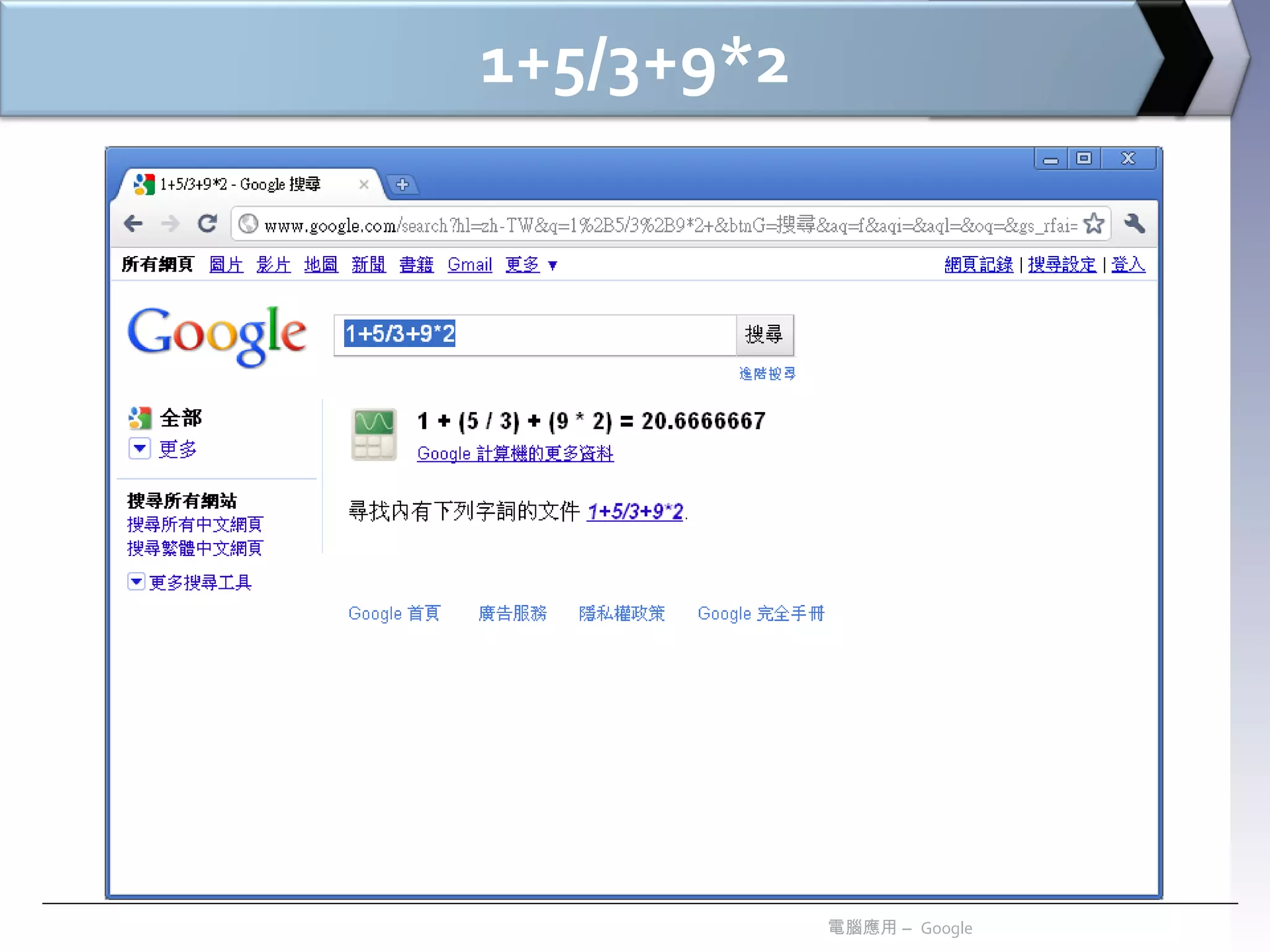Viewport: 1270px width, 952px height.
Task: Click the browser back arrow
Action: [133, 223]
